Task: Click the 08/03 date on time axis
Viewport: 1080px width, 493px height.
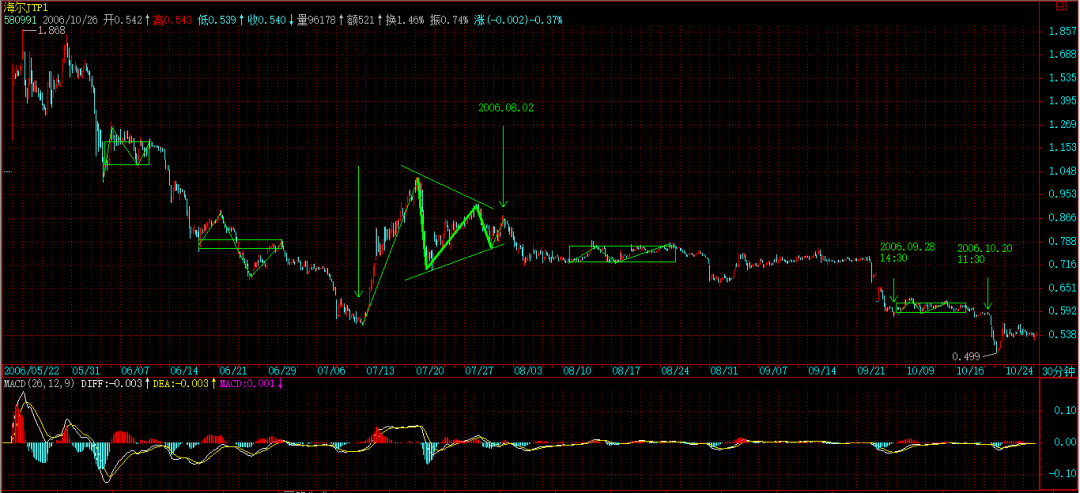Action: tap(527, 370)
